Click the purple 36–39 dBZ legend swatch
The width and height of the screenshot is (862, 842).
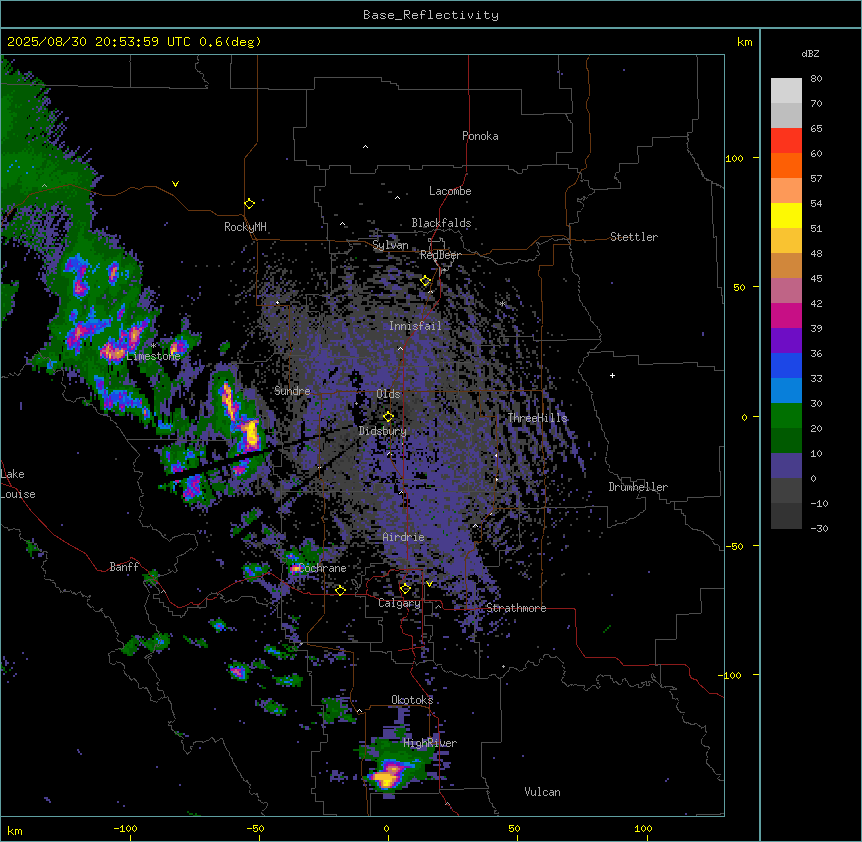pyautogui.click(x=786, y=341)
